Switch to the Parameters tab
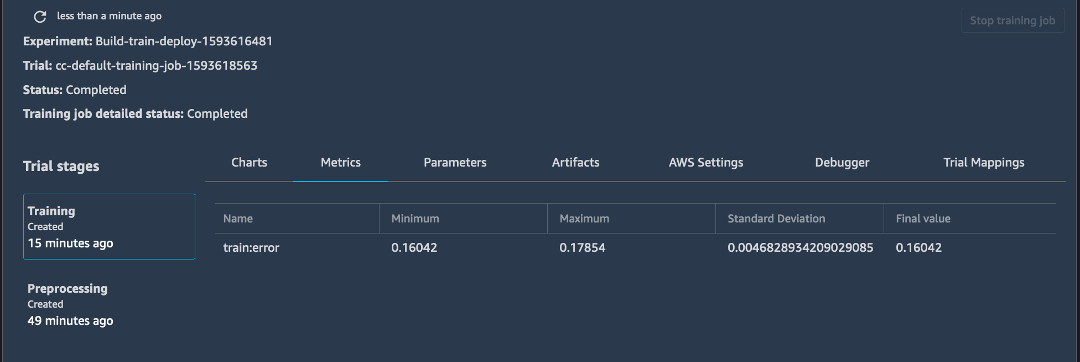The width and height of the screenshot is (1080, 362). (x=455, y=162)
